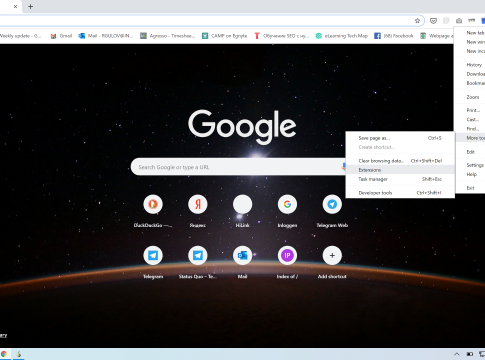Show hidden system tray icons chevron

(x=457, y=354)
